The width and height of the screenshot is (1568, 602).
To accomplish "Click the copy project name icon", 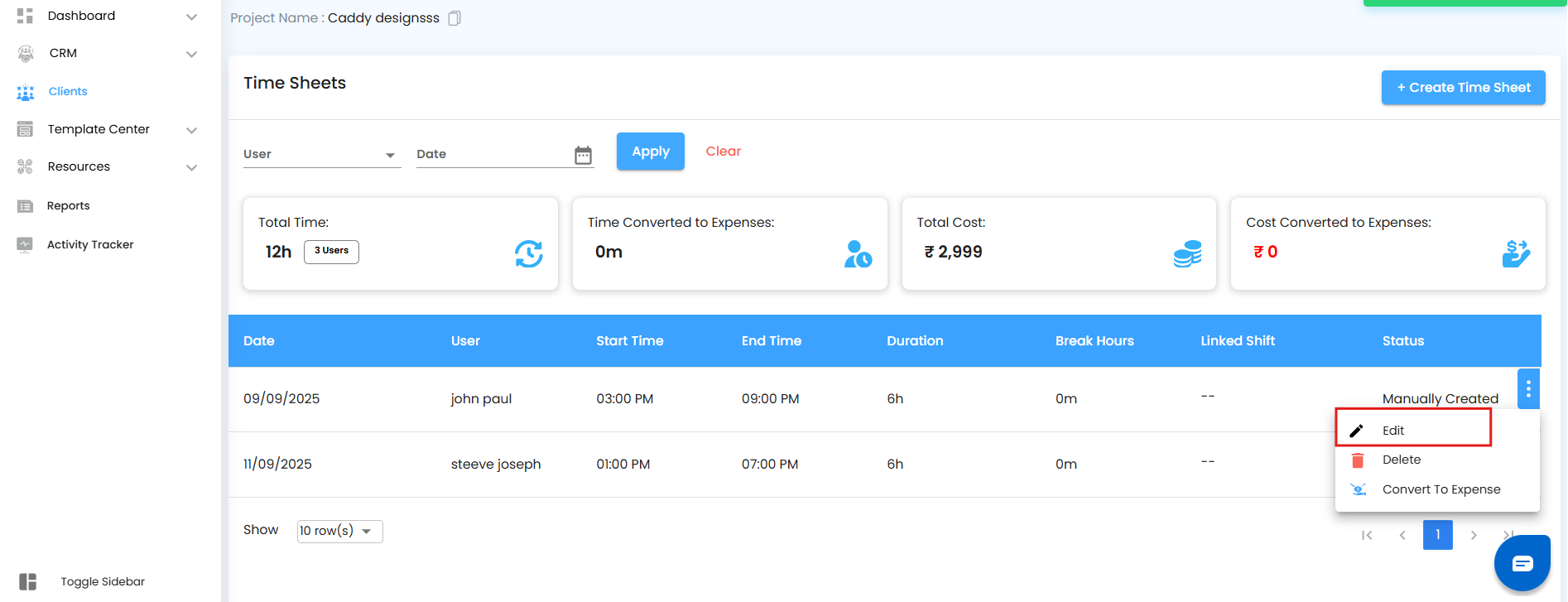I will [x=455, y=18].
